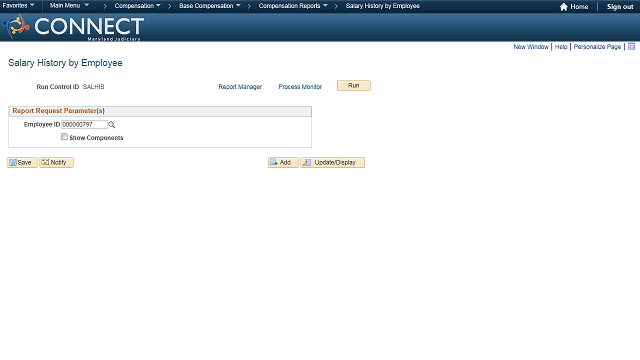The image size is (640, 360).
Task: Click the Report Request Parameter(s) section header
Action: pyautogui.click(x=160, y=111)
